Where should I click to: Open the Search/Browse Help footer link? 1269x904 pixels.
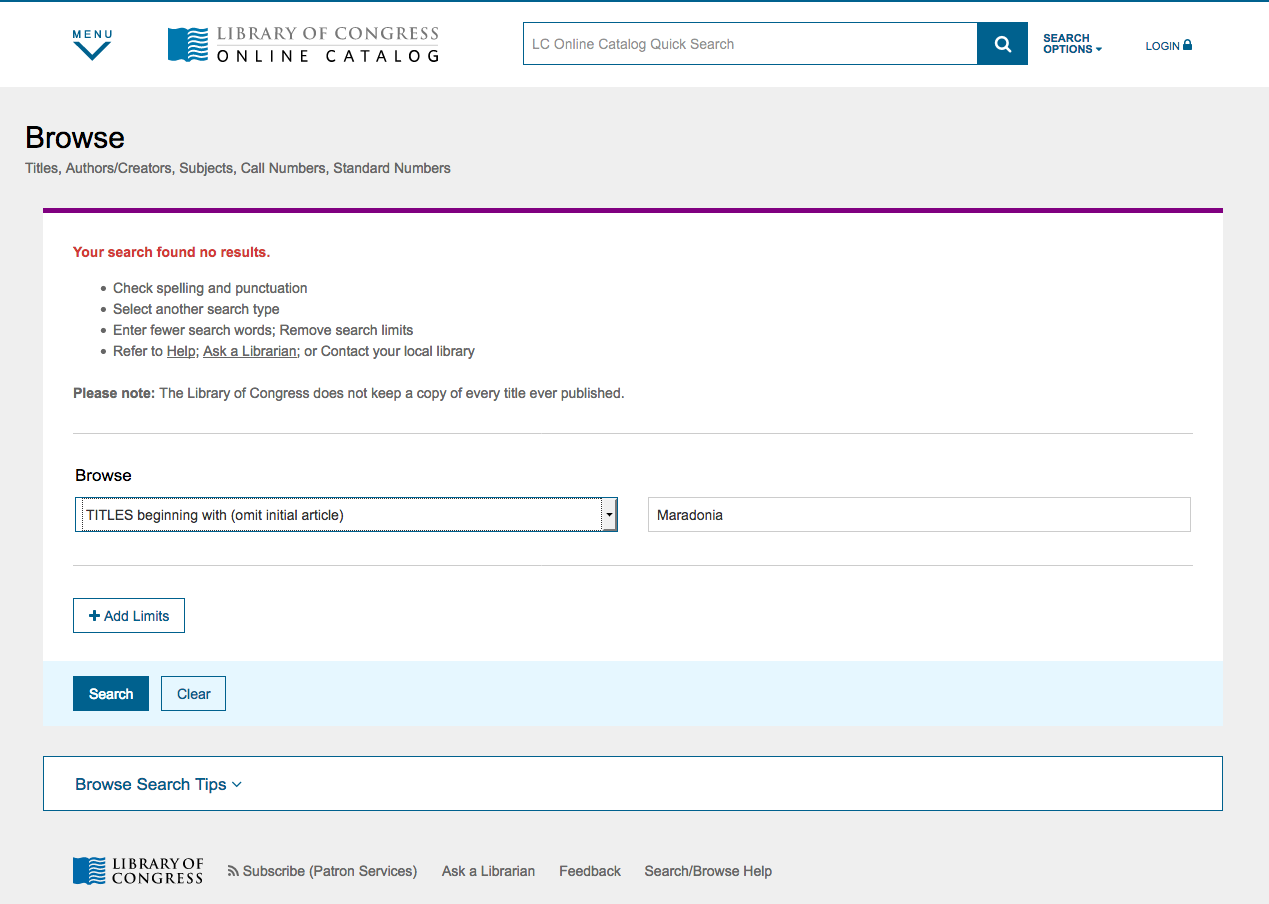[x=708, y=871]
